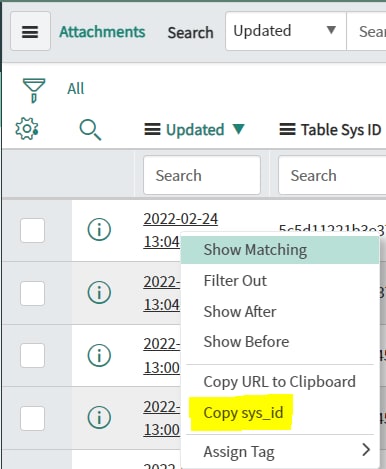Image resolution: width=386 pixels, height=469 pixels.
Task: Click the magnifier column search icon
Action: [x=90, y=130]
